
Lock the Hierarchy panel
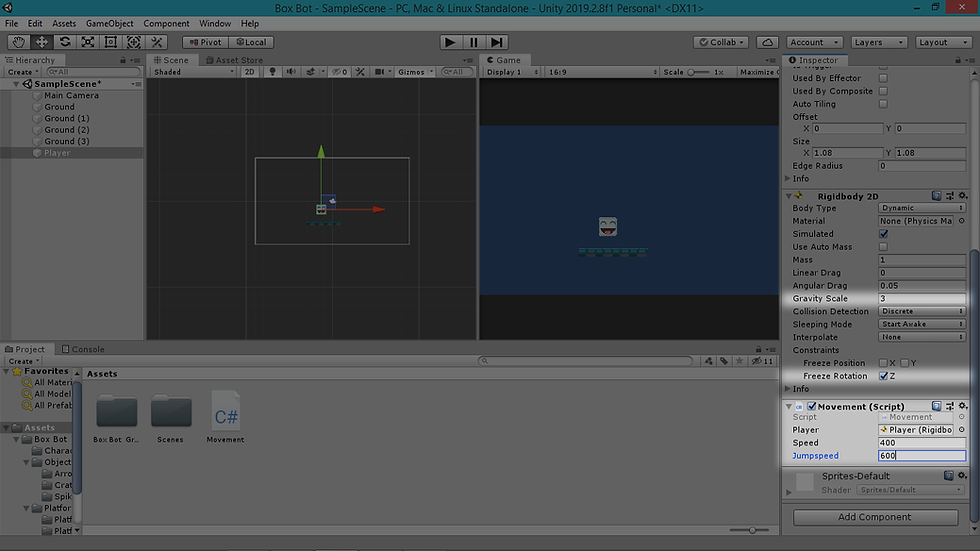pos(122,60)
